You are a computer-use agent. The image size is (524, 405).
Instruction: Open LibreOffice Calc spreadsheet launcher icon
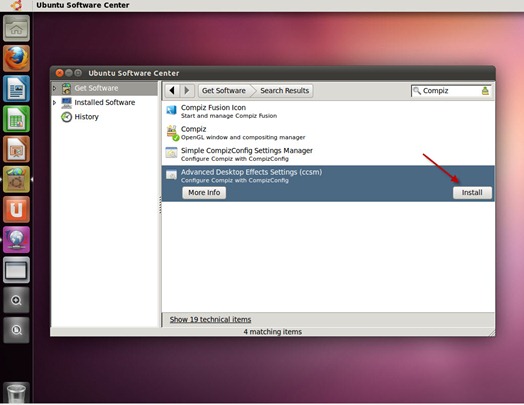16,119
